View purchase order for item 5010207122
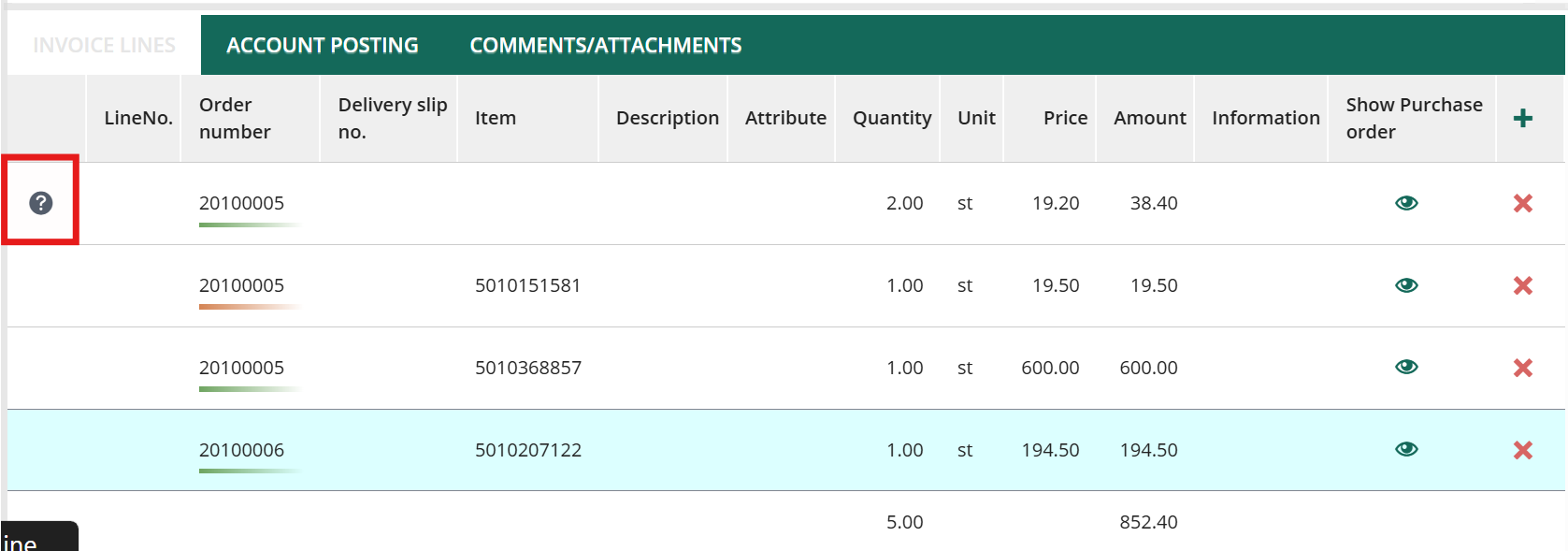The image size is (1568, 551). click(1406, 449)
